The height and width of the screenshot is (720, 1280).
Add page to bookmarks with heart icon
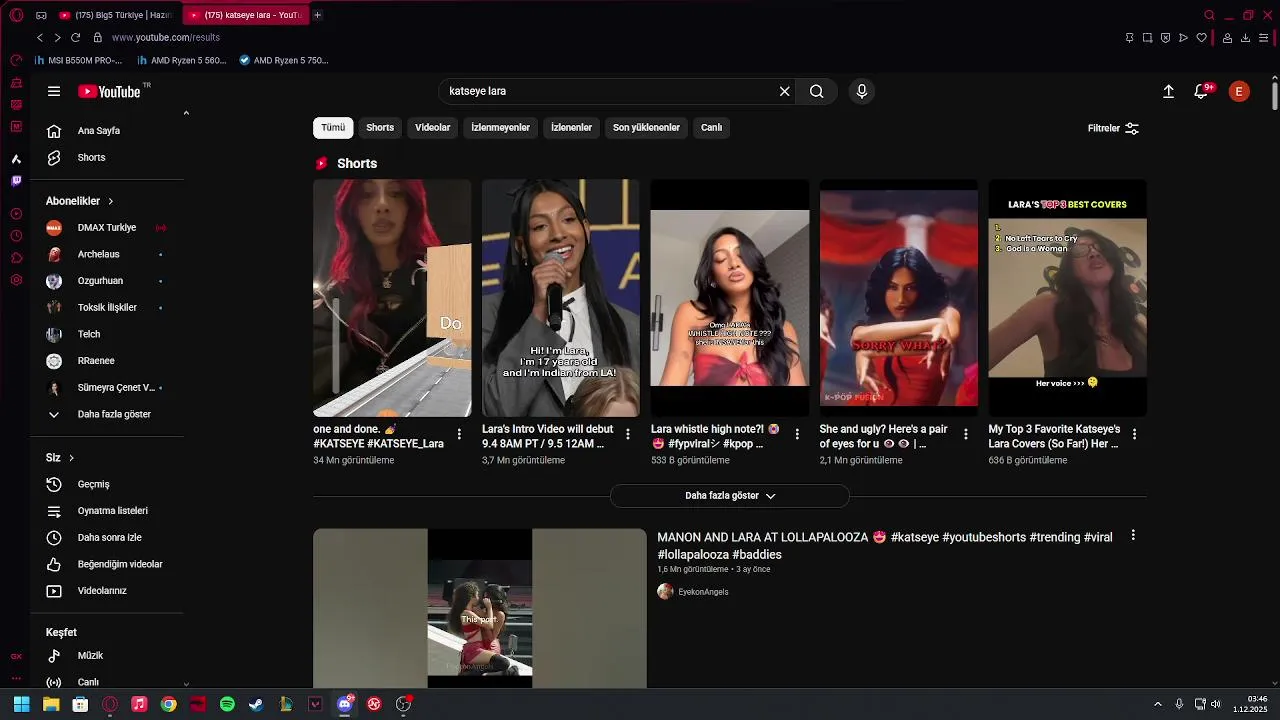pos(1202,38)
